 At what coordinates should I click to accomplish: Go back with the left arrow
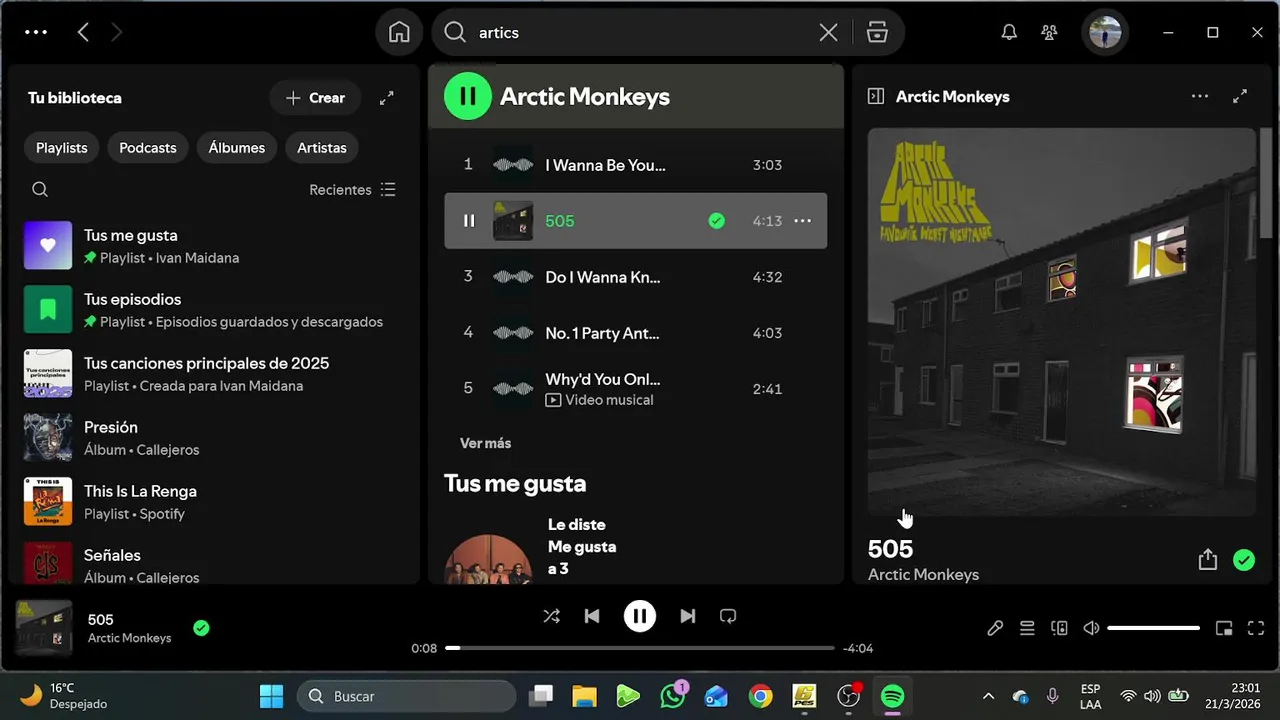click(83, 32)
